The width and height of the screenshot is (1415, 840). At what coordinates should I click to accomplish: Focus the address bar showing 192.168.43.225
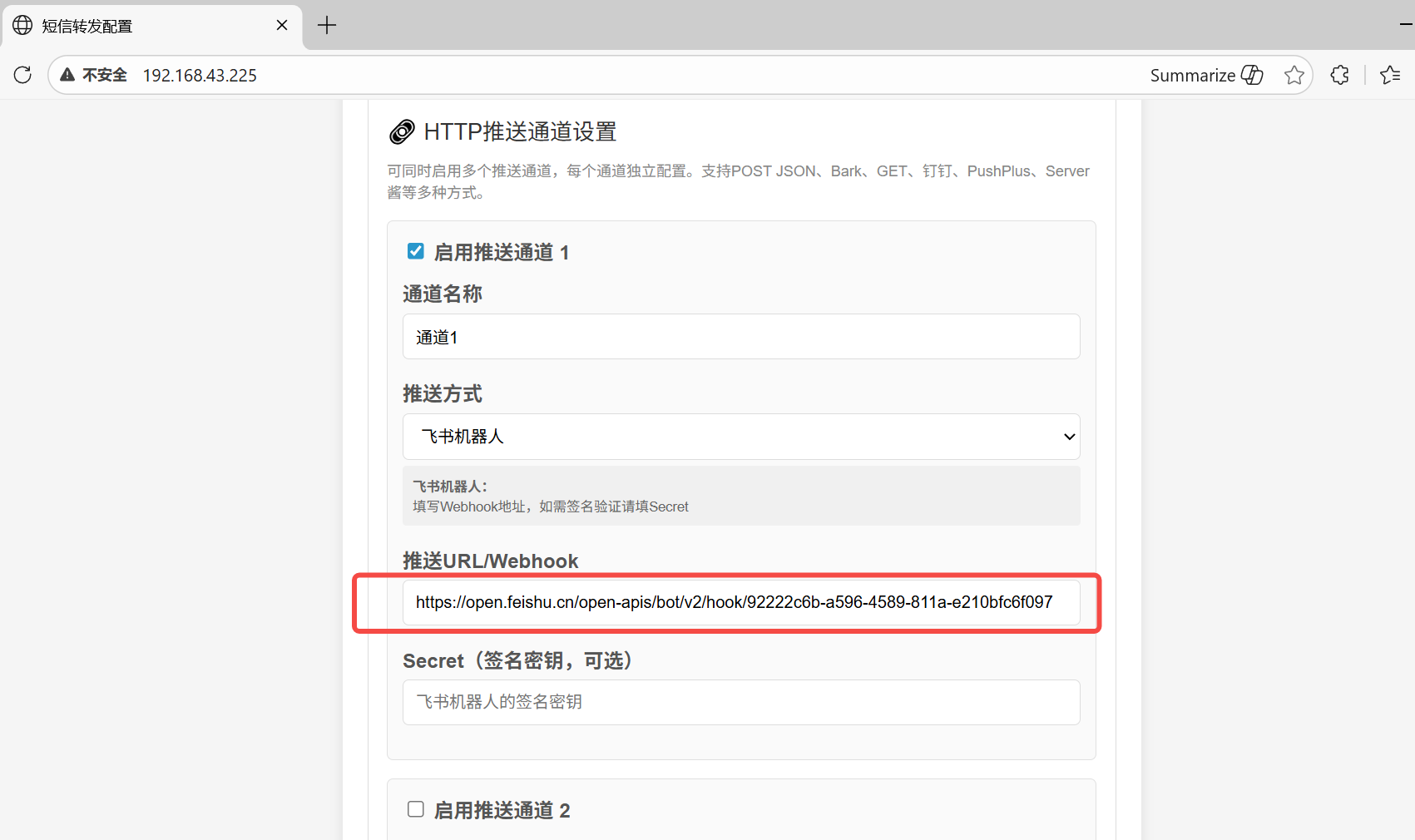[582, 75]
